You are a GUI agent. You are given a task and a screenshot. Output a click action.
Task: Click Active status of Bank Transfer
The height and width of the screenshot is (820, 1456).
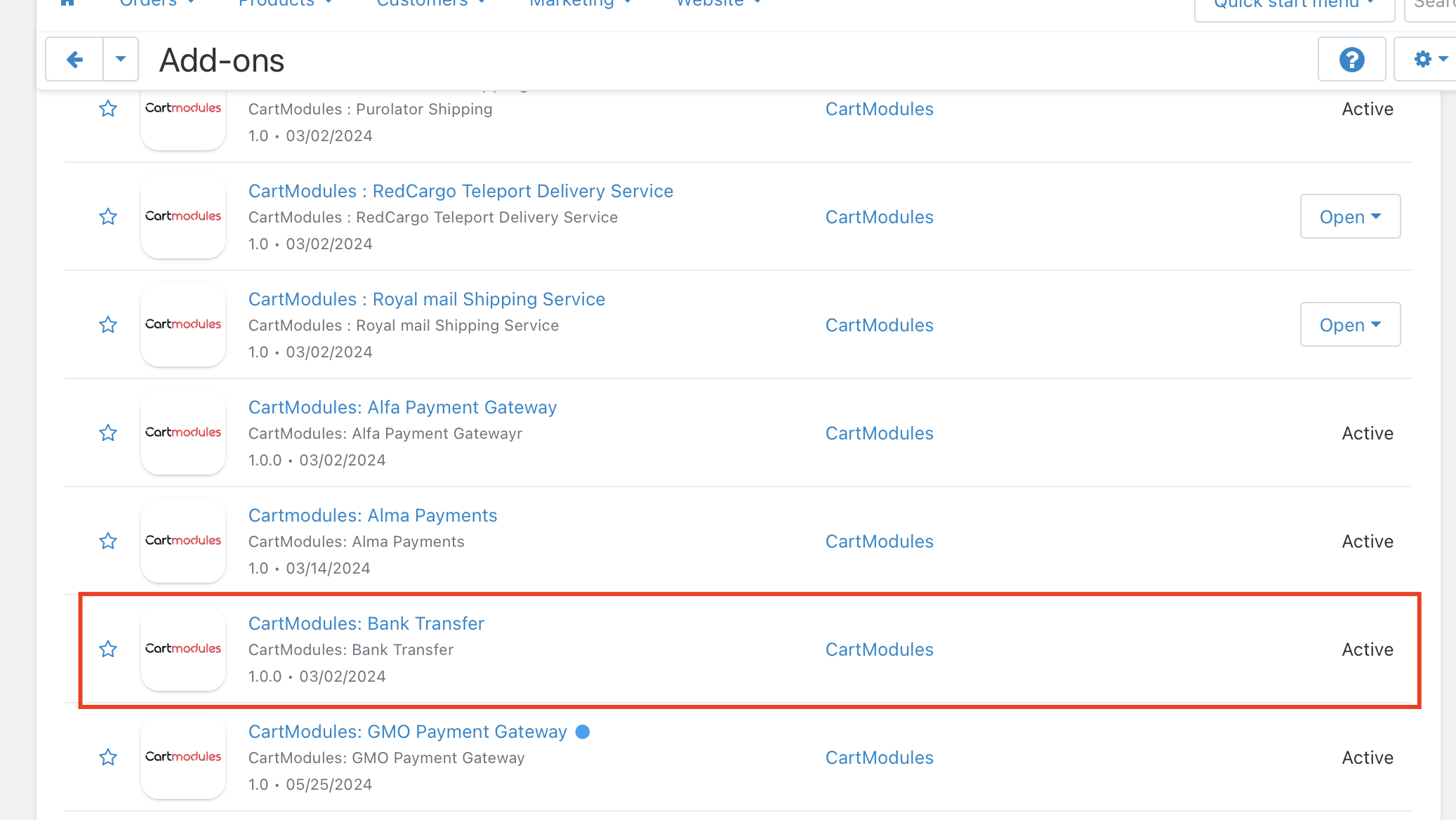pos(1368,649)
